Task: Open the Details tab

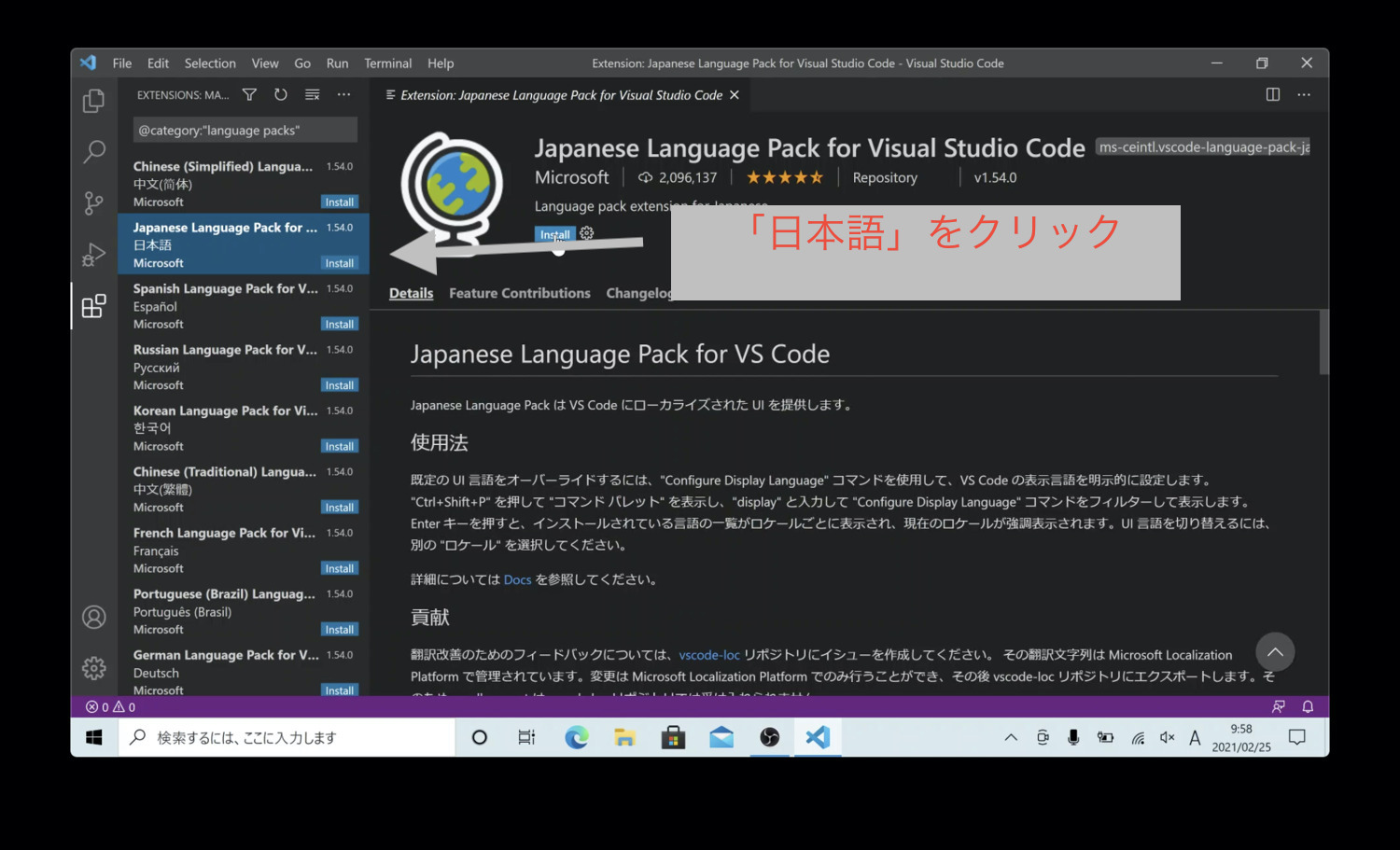Action: point(411,293)
